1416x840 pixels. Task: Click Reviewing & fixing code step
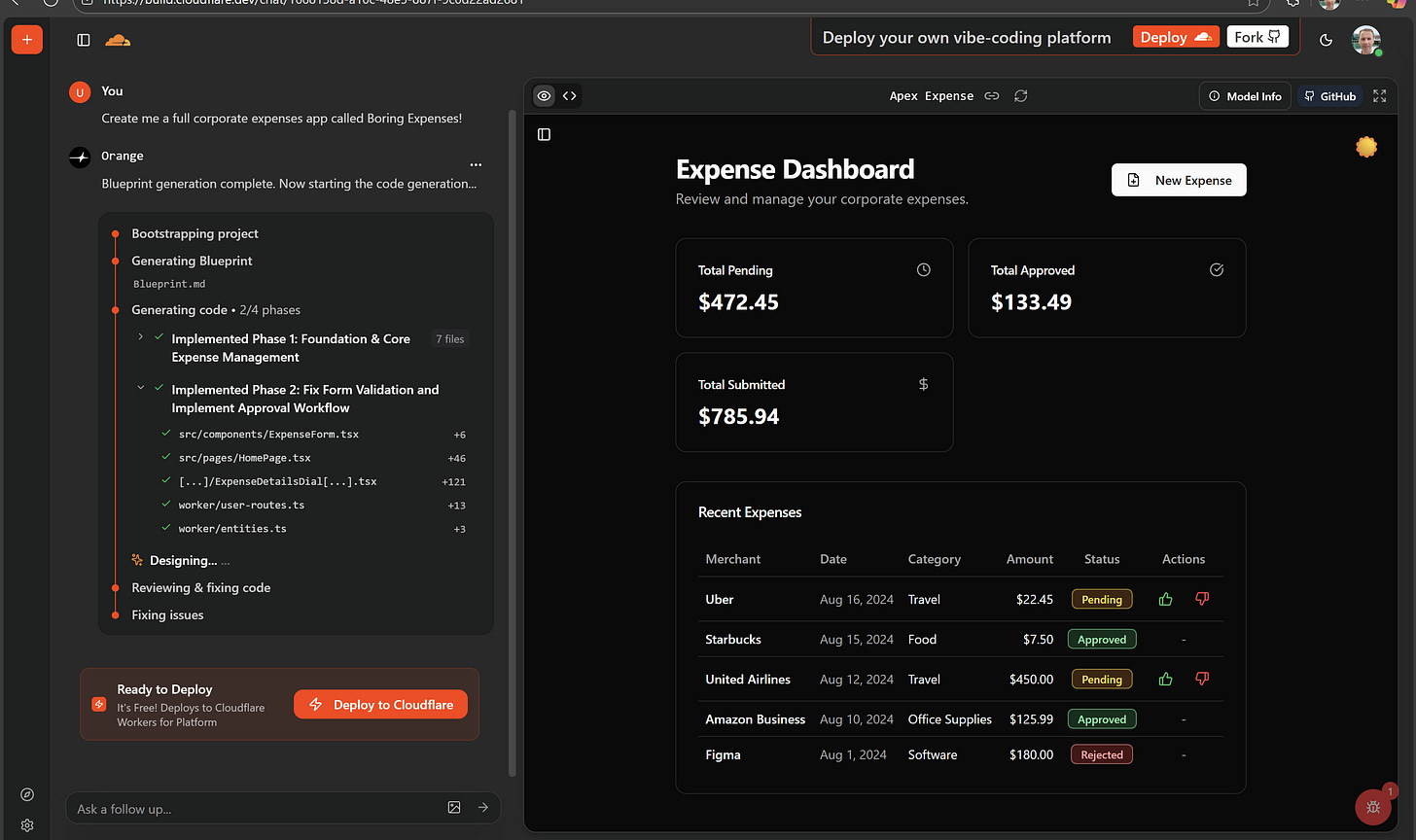pyautogui.click(x=201, y=587)
